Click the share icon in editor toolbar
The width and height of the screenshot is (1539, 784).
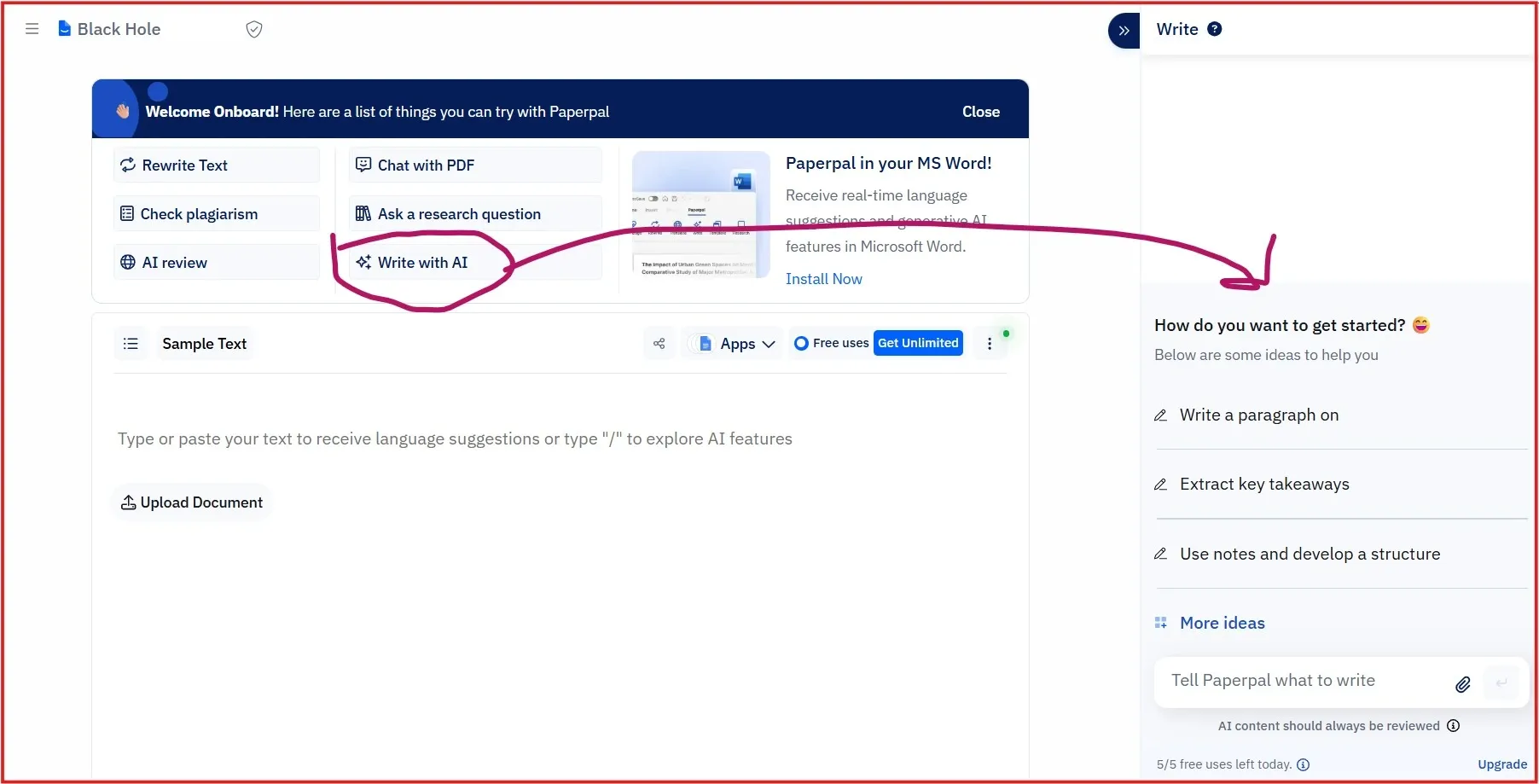(x=659, y=344)
